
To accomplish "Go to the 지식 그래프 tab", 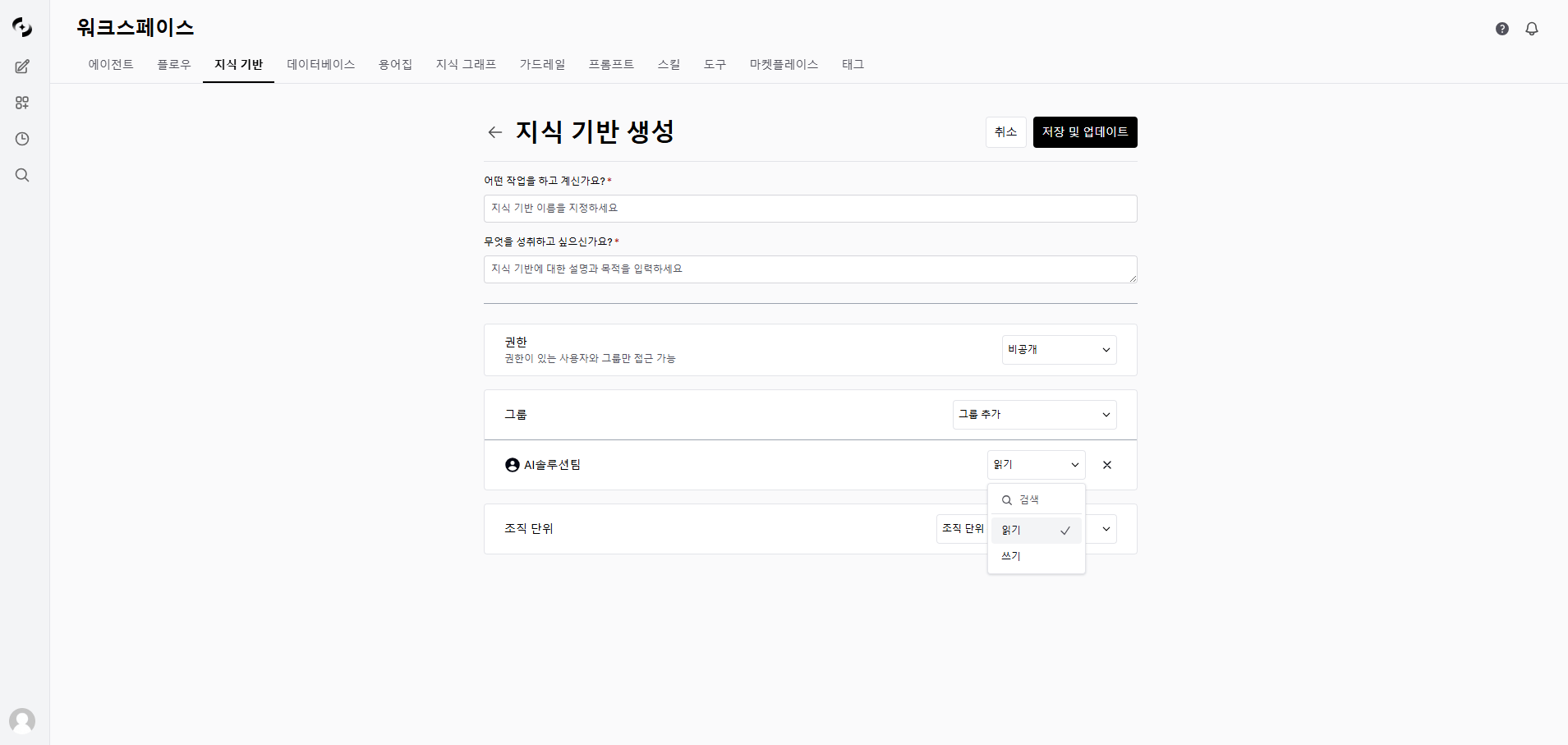I will point(466,64).
